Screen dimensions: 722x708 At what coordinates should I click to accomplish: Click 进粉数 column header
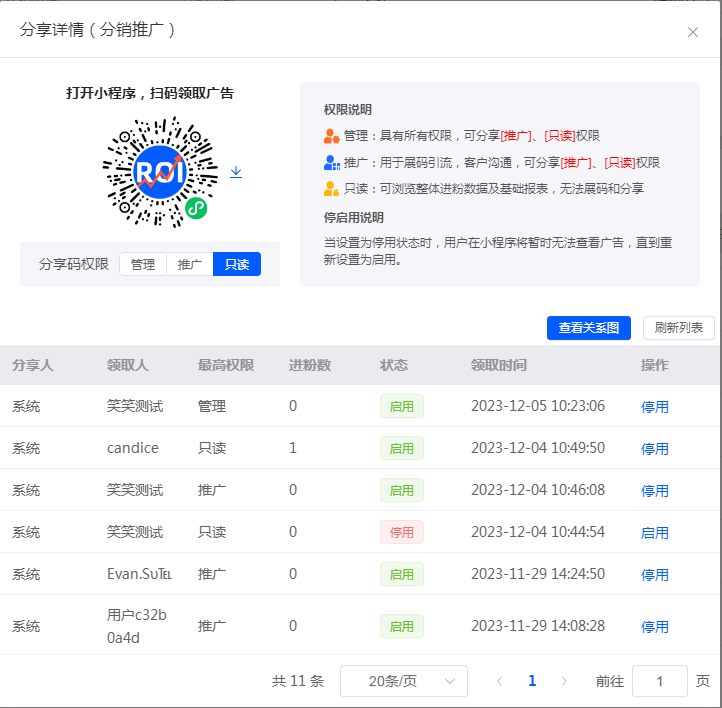pos(310,365)
